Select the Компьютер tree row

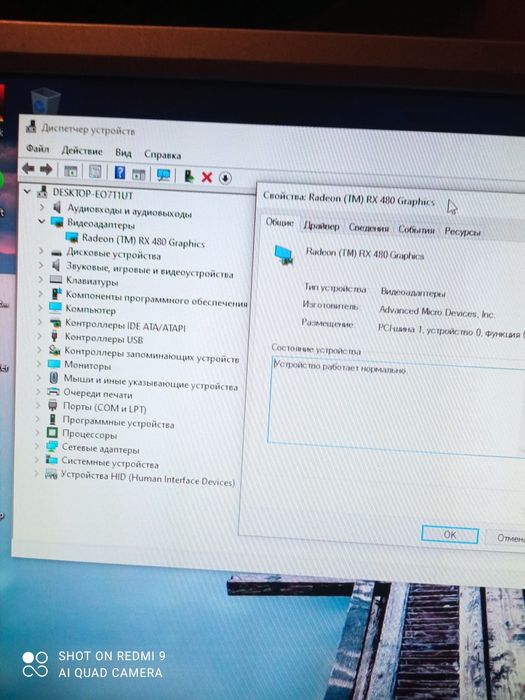[91, 308]
